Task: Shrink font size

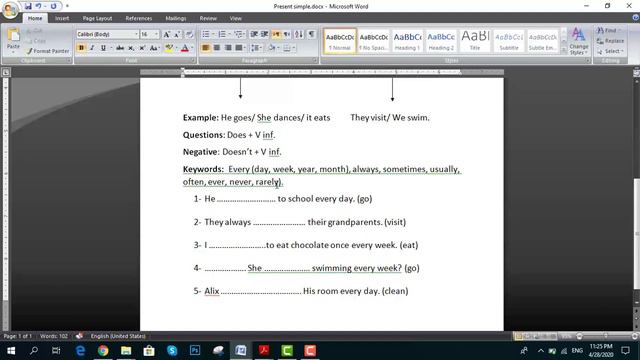Action: [177, 35]
